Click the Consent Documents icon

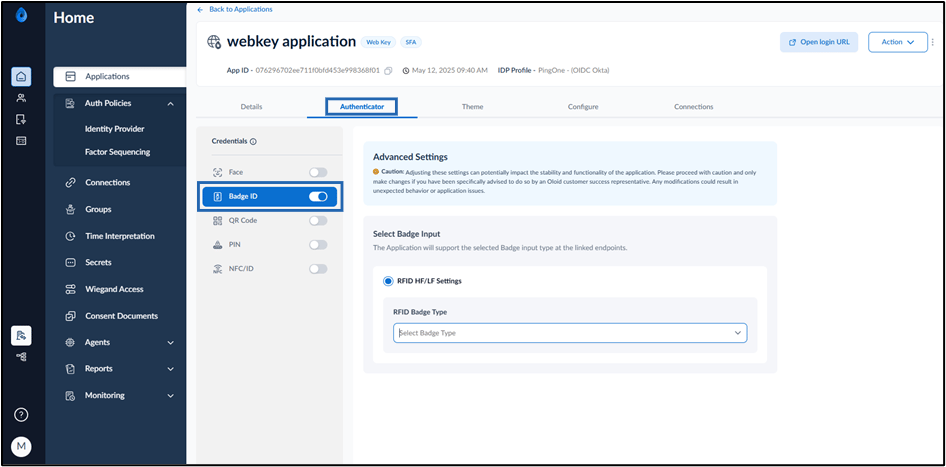tap(70, 316)
